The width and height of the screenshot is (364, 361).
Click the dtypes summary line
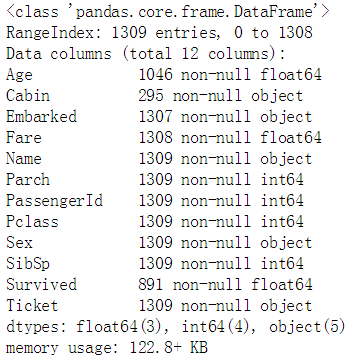176,327
